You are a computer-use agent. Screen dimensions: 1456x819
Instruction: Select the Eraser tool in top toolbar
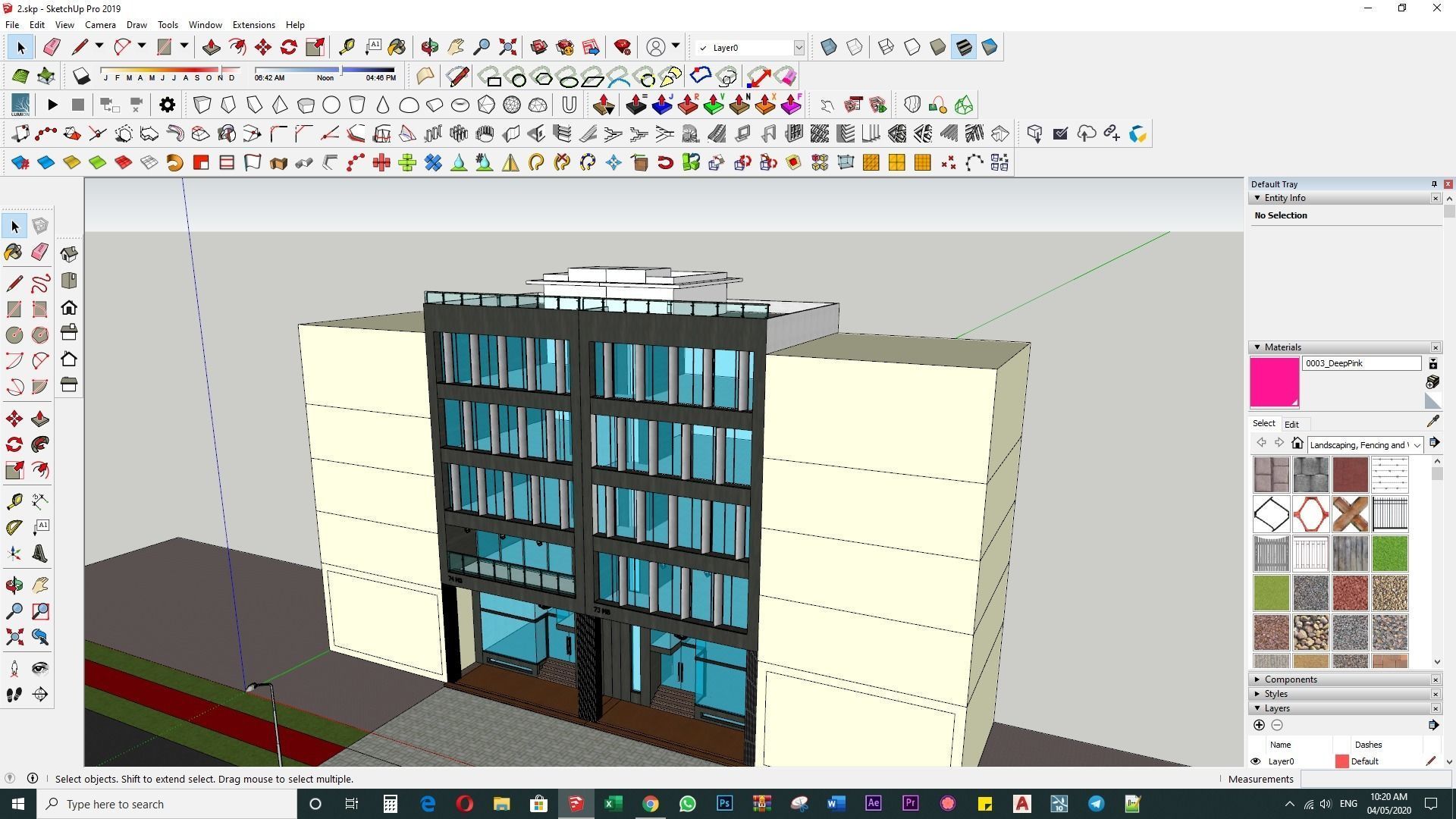(x=52, y=48)
